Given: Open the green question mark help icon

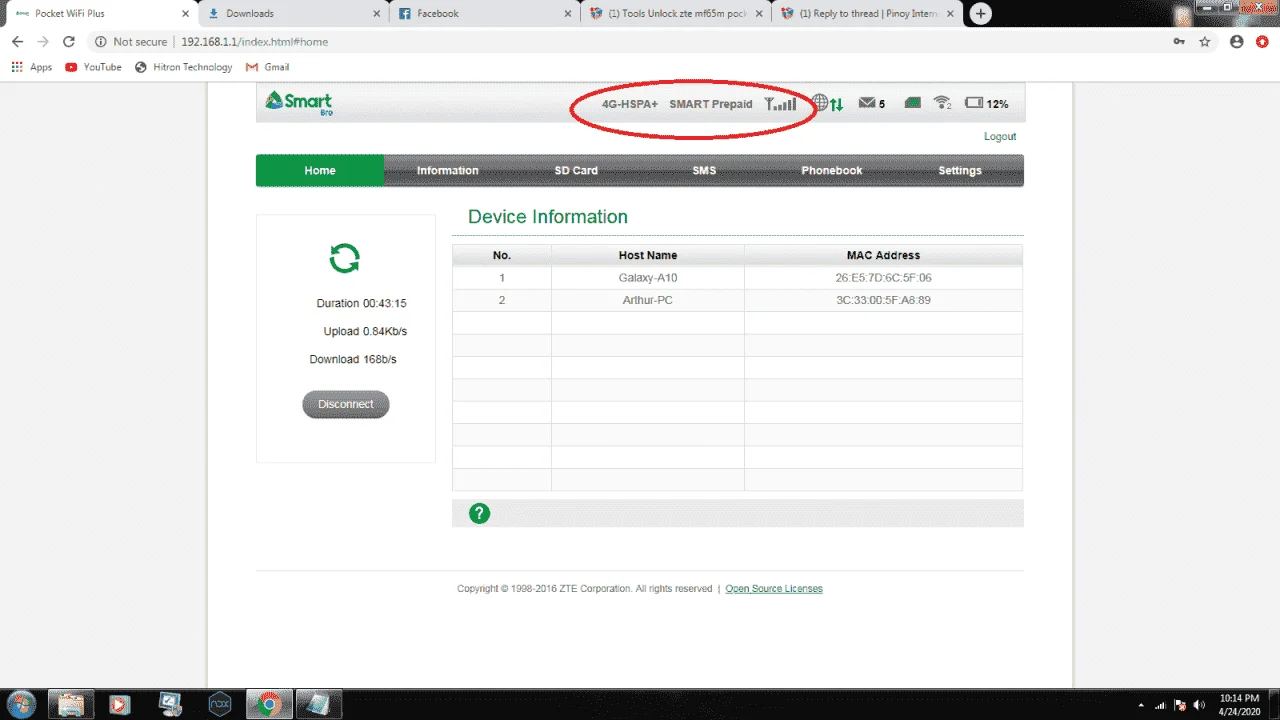Looking at the screenshot, I should [x=480, y=514].
